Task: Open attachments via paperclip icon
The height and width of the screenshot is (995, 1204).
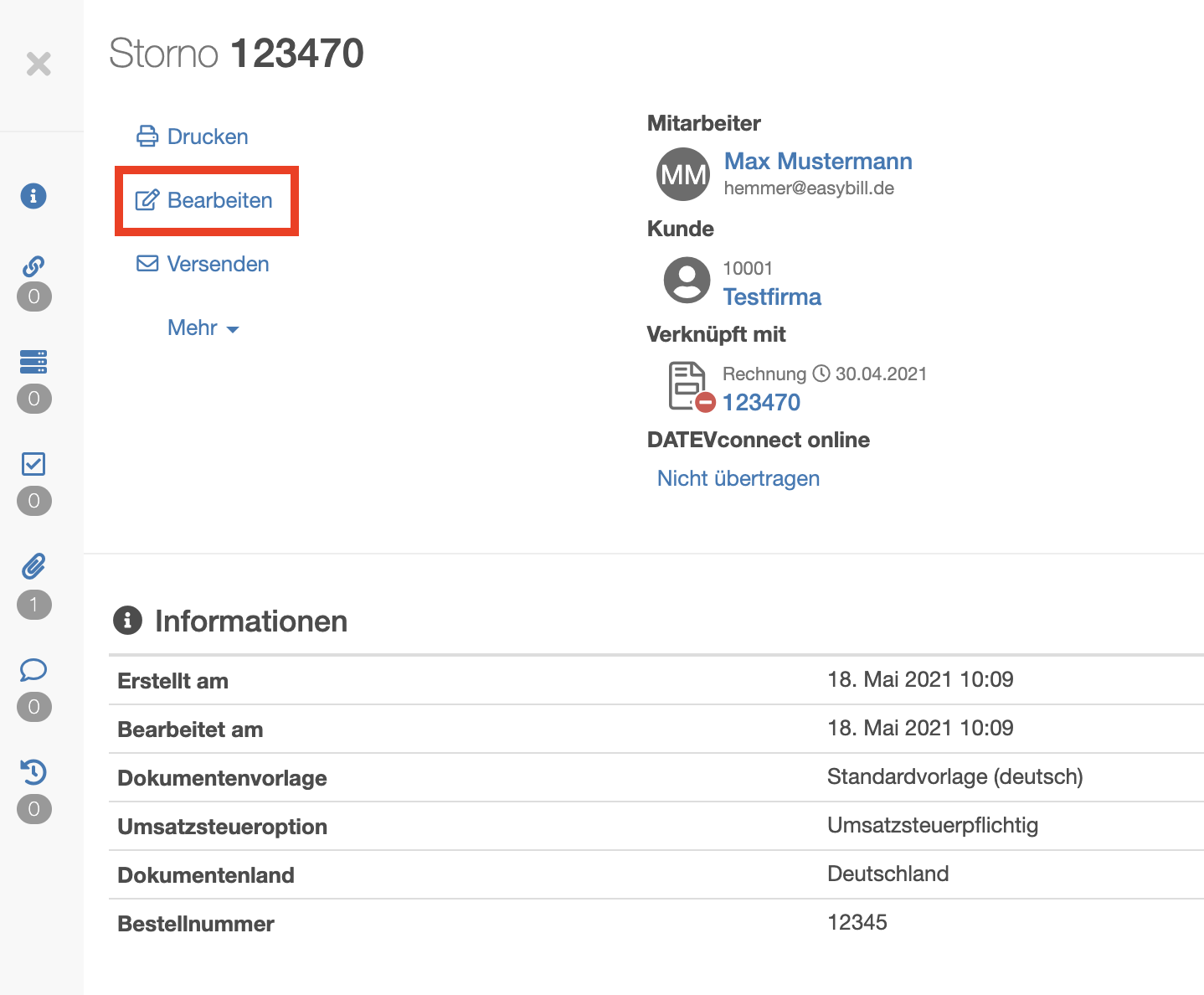Action: pos(33,567)
